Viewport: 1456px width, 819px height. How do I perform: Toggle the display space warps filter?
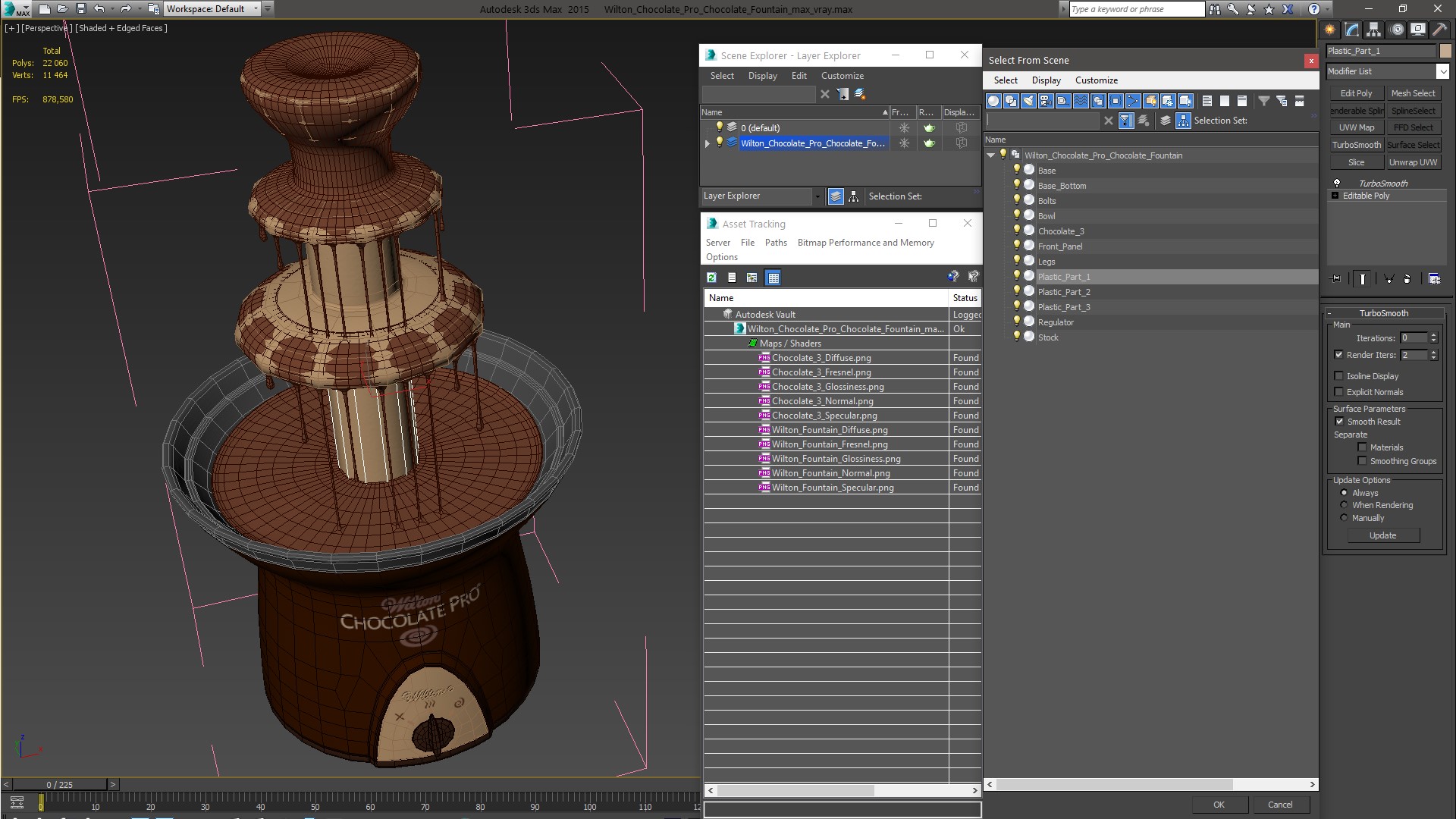point(1081,101)
